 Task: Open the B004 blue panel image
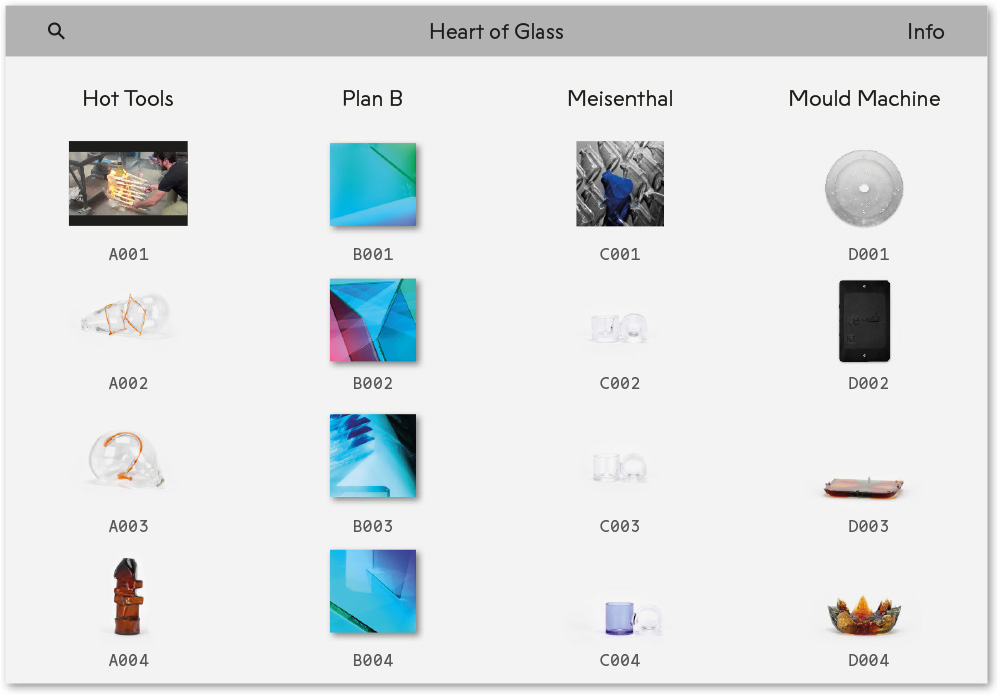click(x=373, y=591)
